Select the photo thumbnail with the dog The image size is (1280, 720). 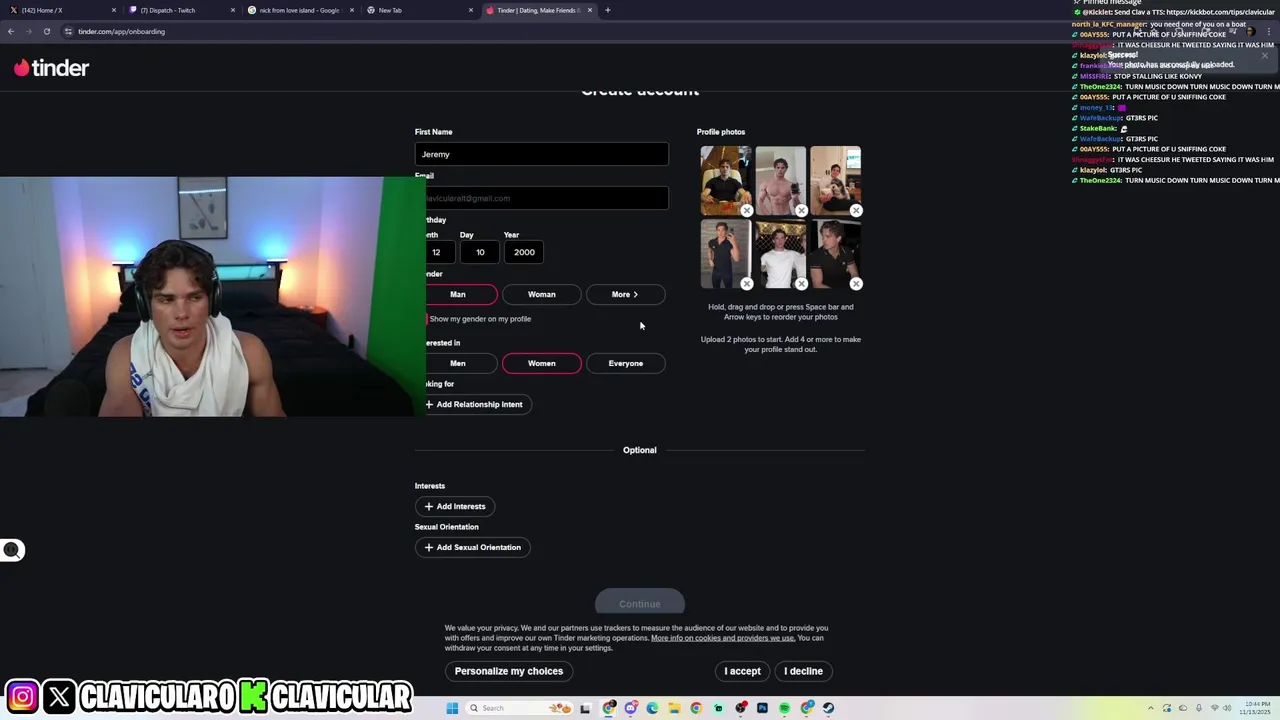[835, 180]
